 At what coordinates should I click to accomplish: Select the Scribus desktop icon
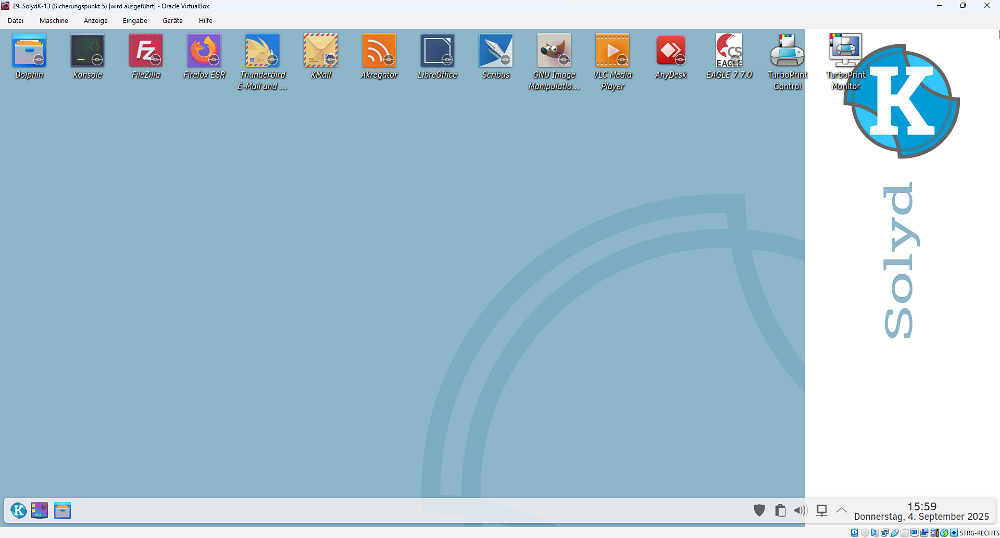click(495, 51)
